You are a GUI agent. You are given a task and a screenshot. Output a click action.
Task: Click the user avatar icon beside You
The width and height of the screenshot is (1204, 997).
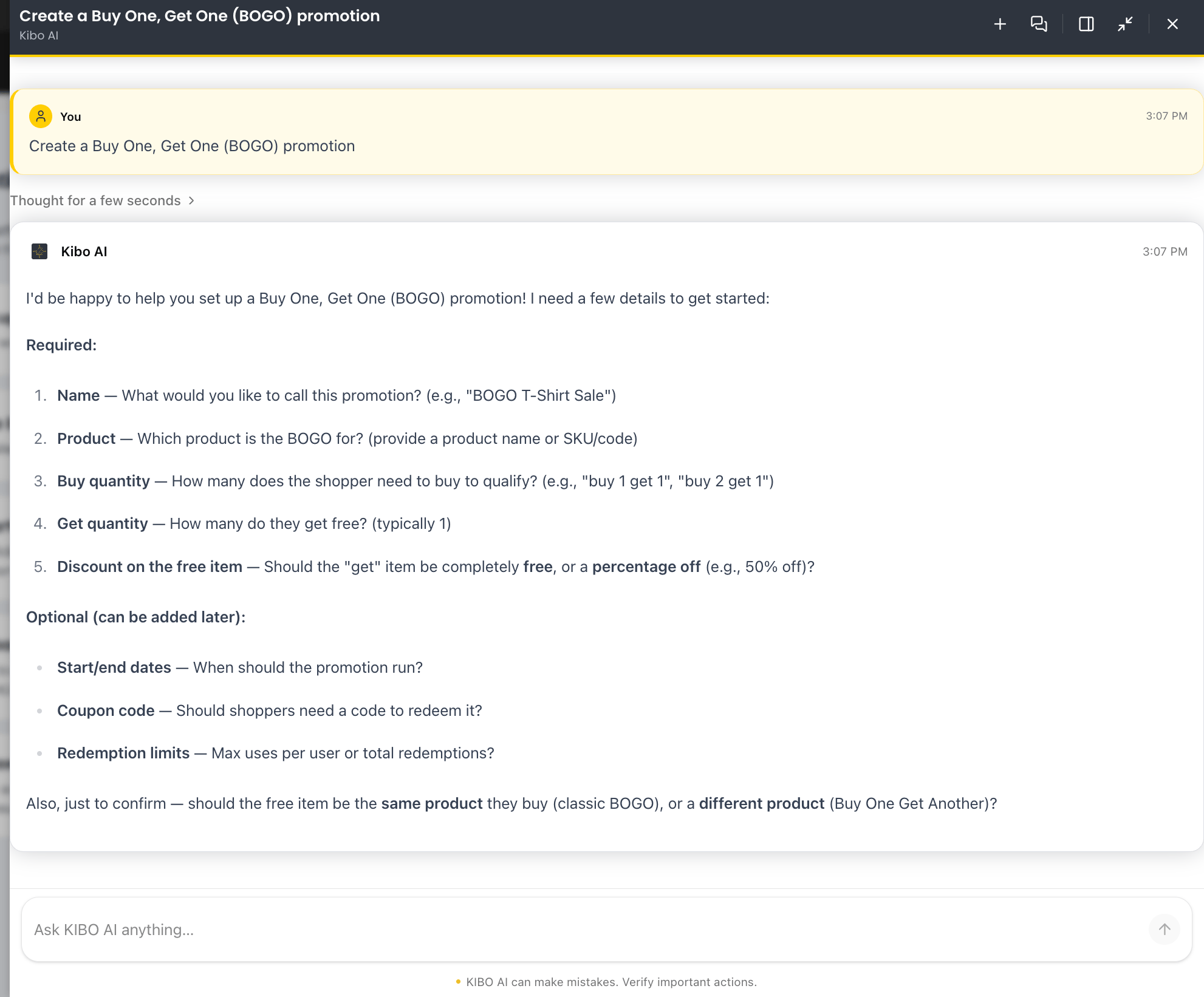pos(41,117)
